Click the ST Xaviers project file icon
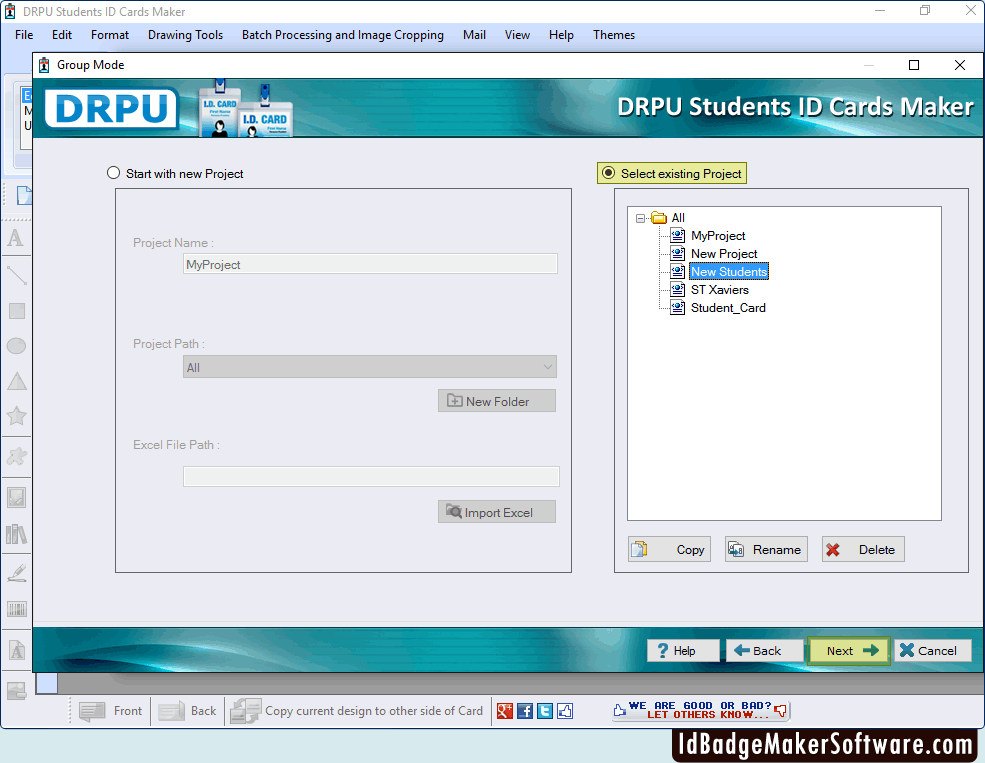This screenshot has height=763, width=985. click(x=677, y=290)
